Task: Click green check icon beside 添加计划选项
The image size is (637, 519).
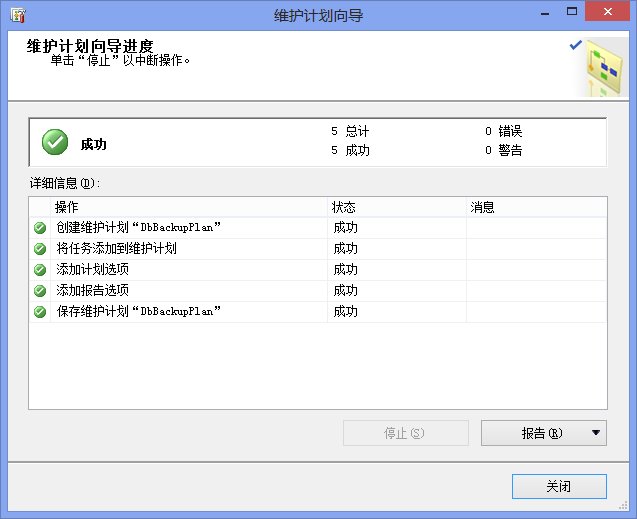Action: (x=40, y=270)
